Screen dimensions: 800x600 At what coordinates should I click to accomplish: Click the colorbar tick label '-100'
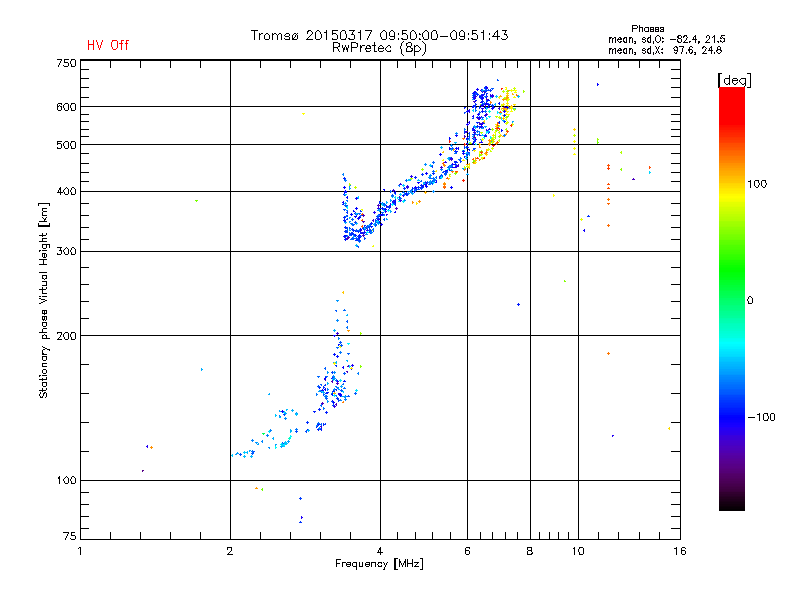click(x=762, y=417)
